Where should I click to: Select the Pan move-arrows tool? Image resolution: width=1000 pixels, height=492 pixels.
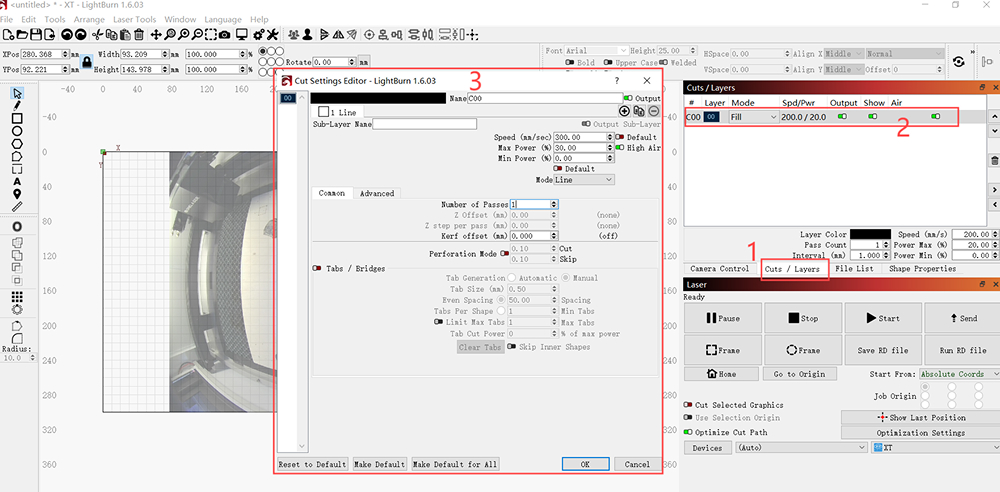(x=156, y=34)
